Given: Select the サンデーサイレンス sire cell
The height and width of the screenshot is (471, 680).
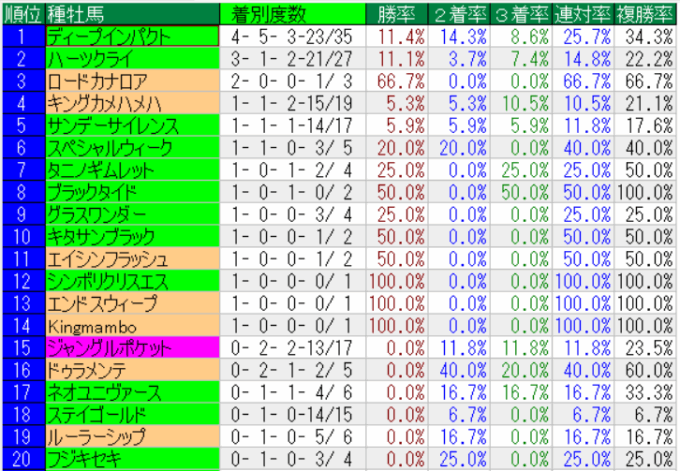Looking at the screenshot, I should pyautogui.click(x=130, y=125).
